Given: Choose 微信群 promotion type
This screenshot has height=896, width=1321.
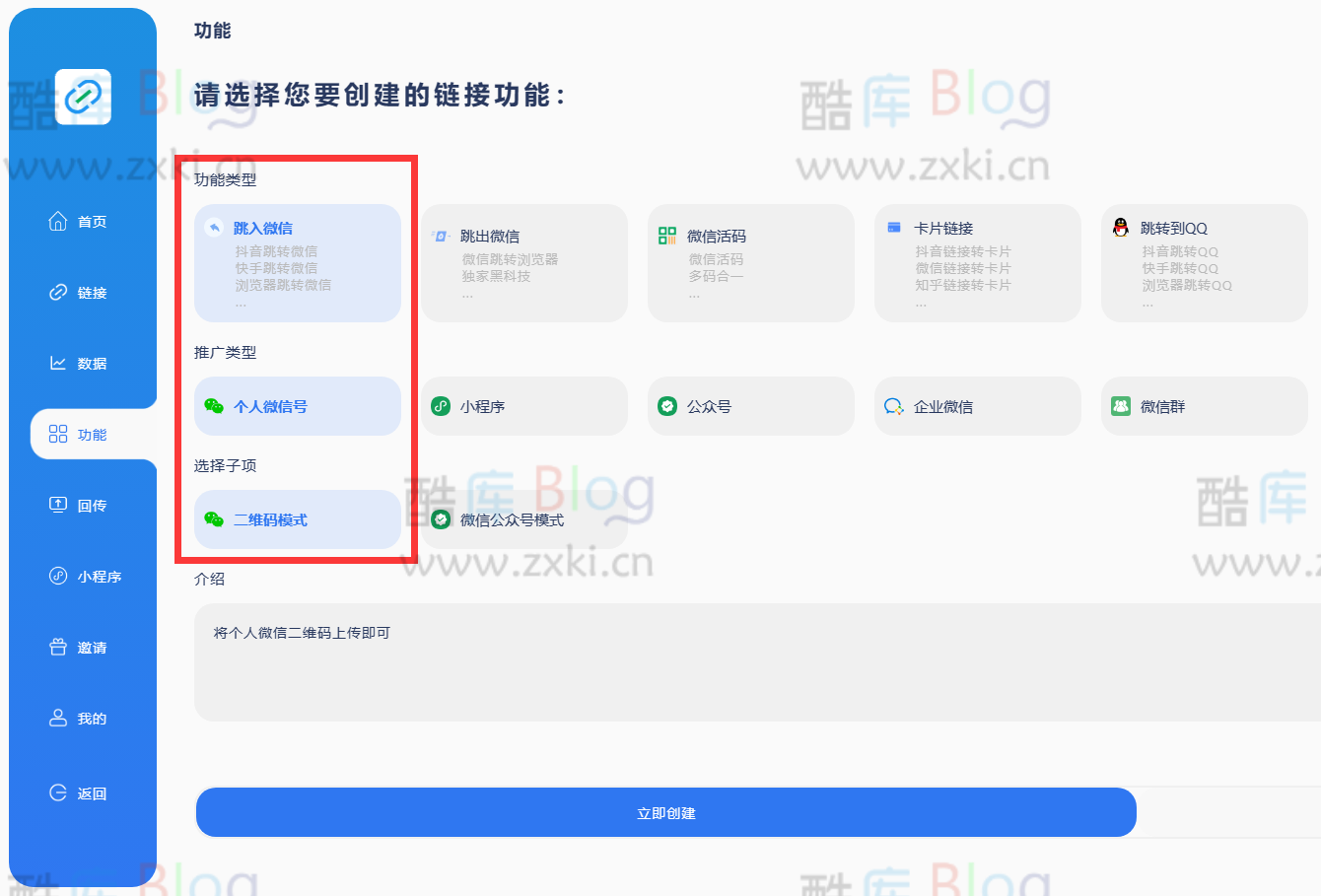Looking at the screenshot, I should coord(1204,406).
